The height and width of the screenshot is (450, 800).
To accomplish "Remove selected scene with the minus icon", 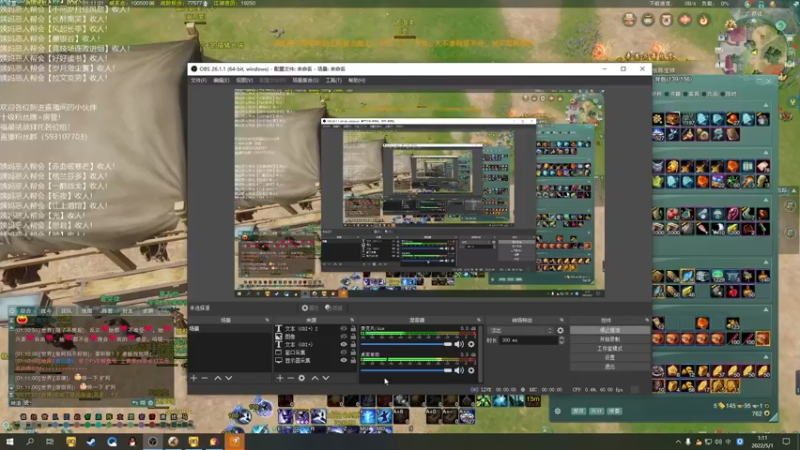I will click(x=205, y=378).
